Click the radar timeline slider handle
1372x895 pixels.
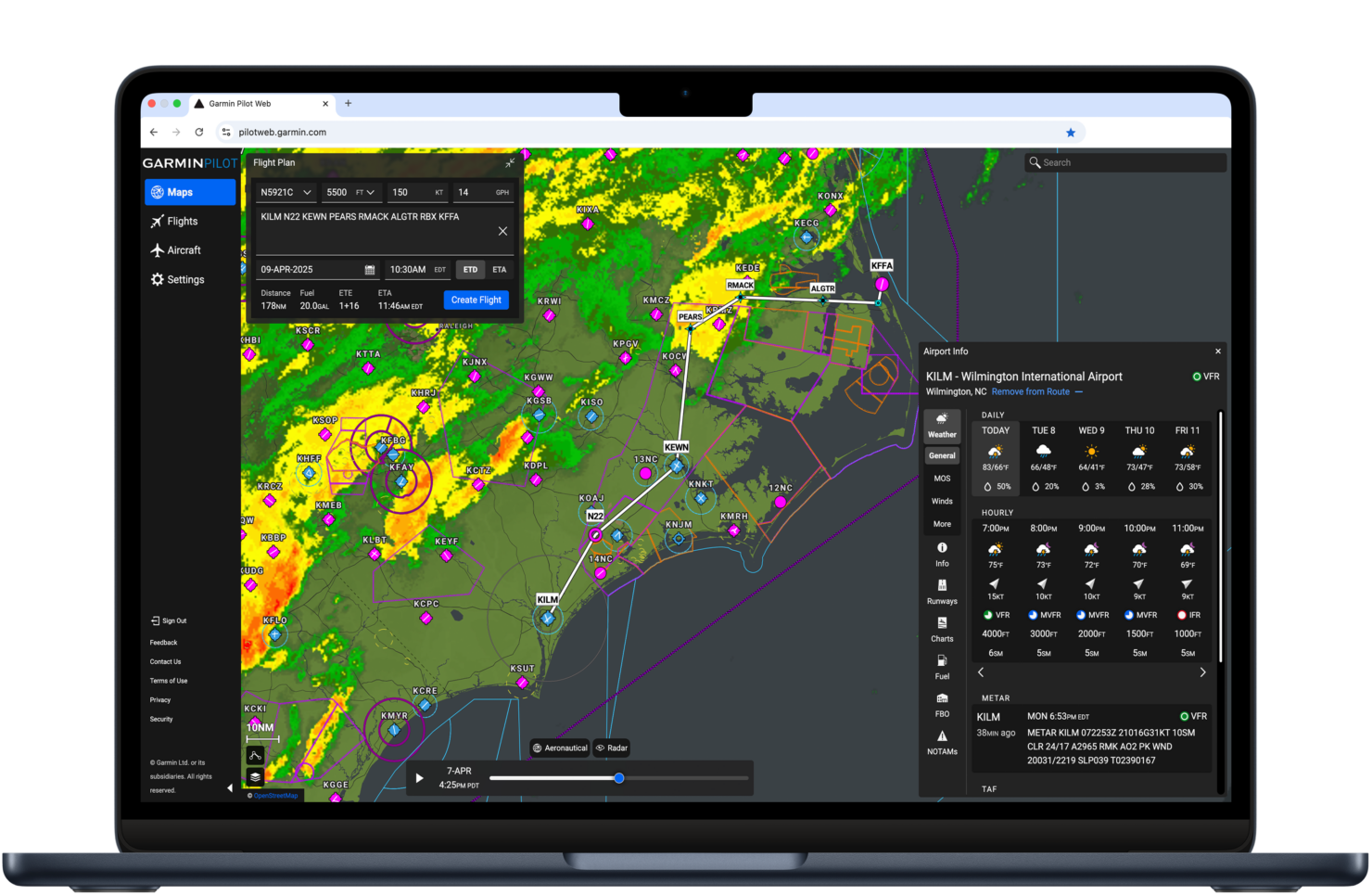619,778
